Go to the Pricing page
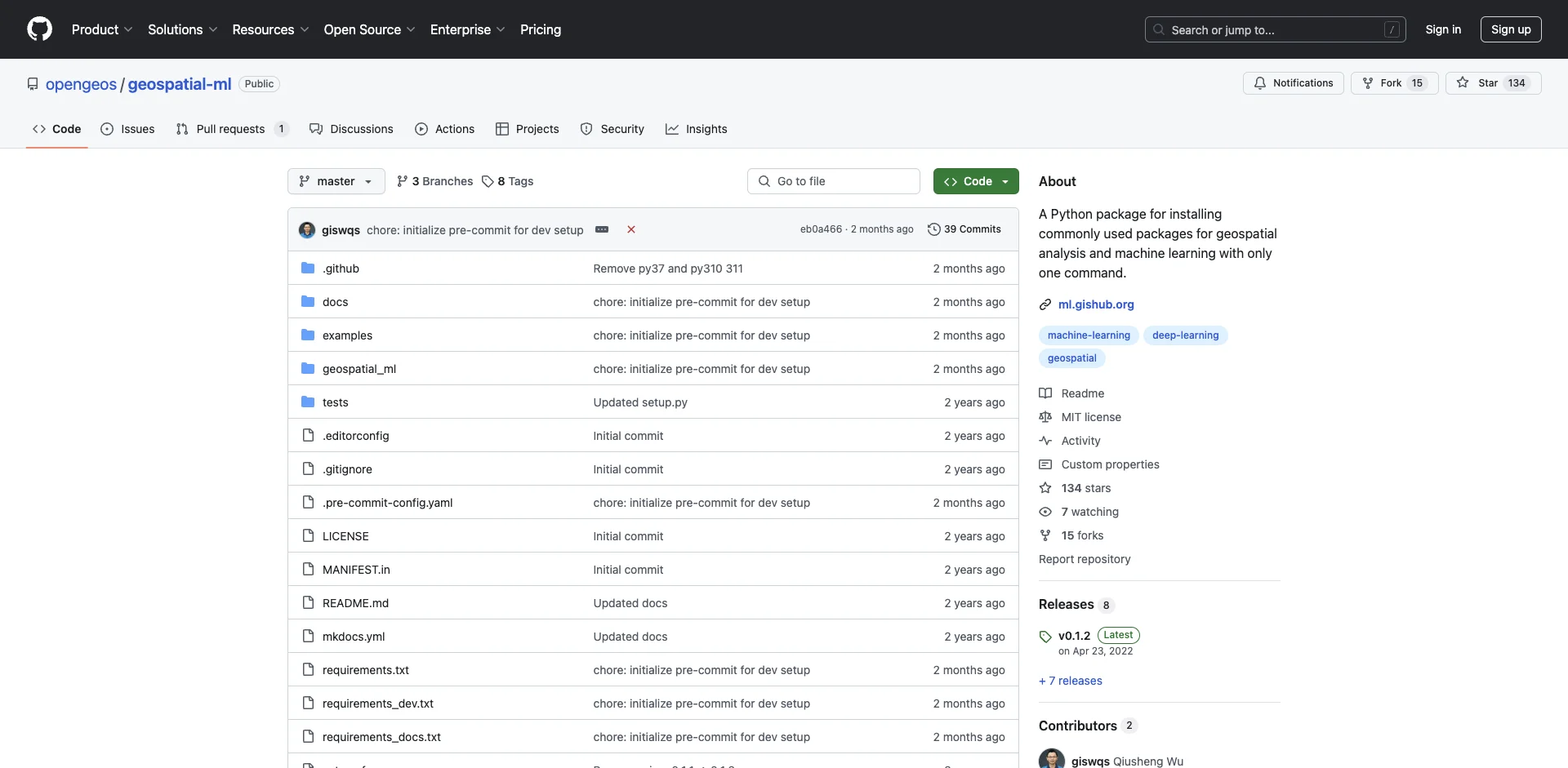Image resolution: width=1568 pixels, height=768 pixels. coord(541,29)
